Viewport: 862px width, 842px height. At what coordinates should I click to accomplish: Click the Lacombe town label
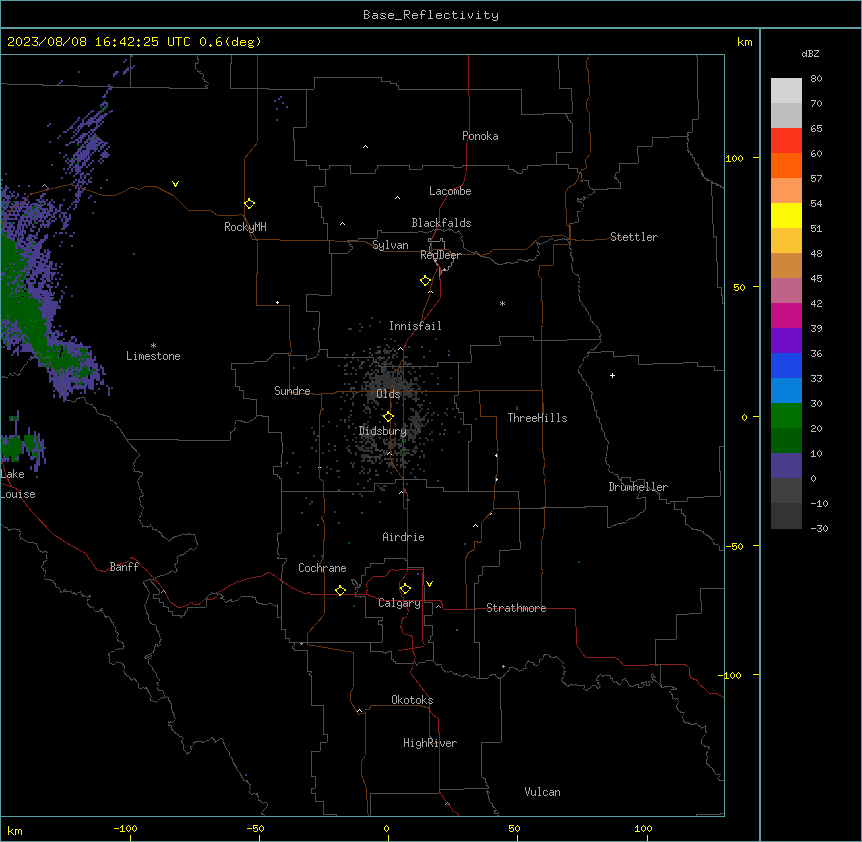450,191
